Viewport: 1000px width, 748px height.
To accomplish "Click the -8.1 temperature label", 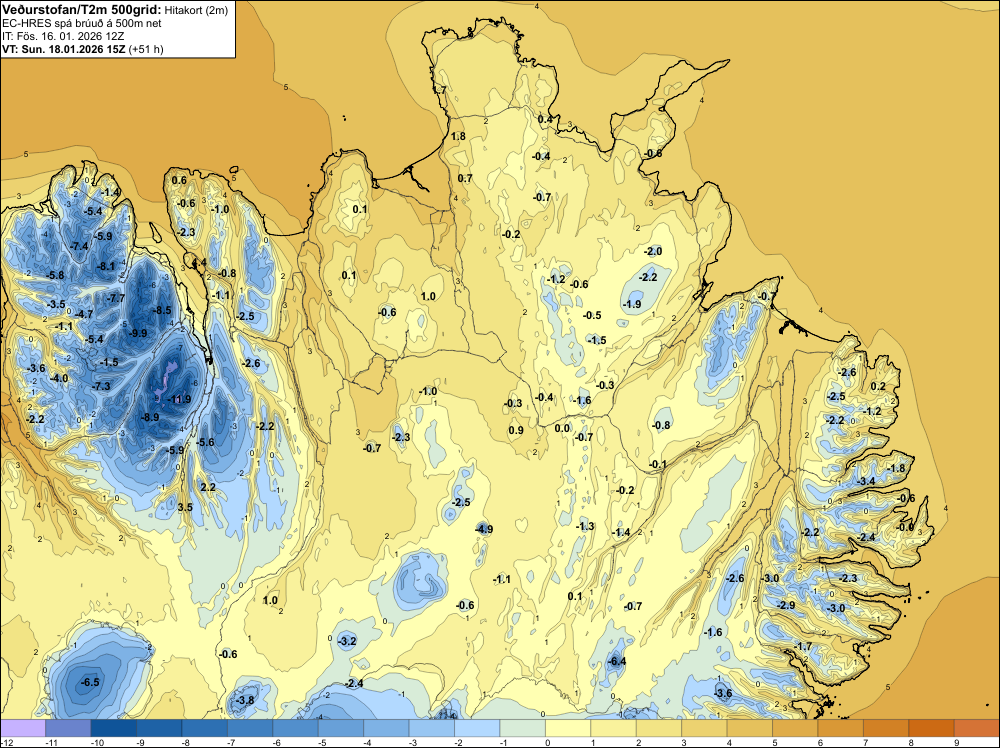I will tap(106, 267).
